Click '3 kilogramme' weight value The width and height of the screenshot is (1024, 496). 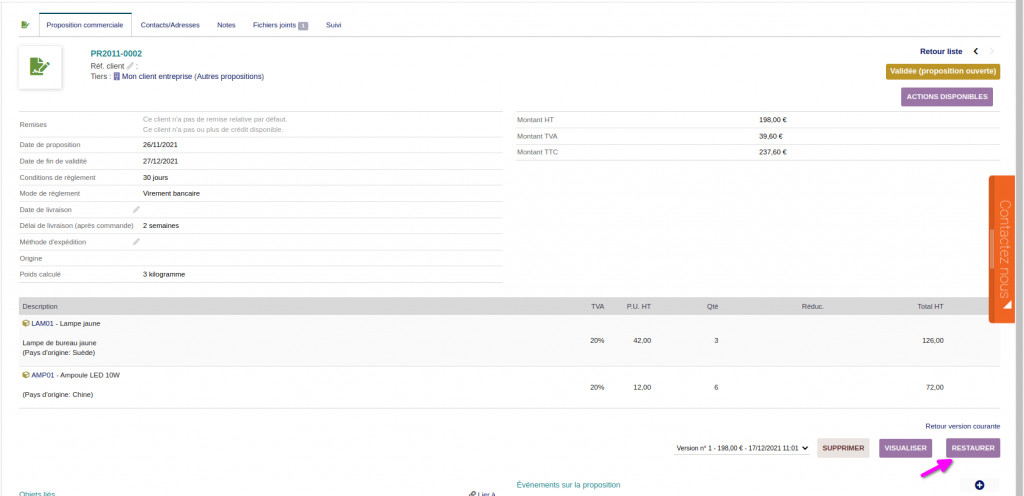click(x=164, y=274)
